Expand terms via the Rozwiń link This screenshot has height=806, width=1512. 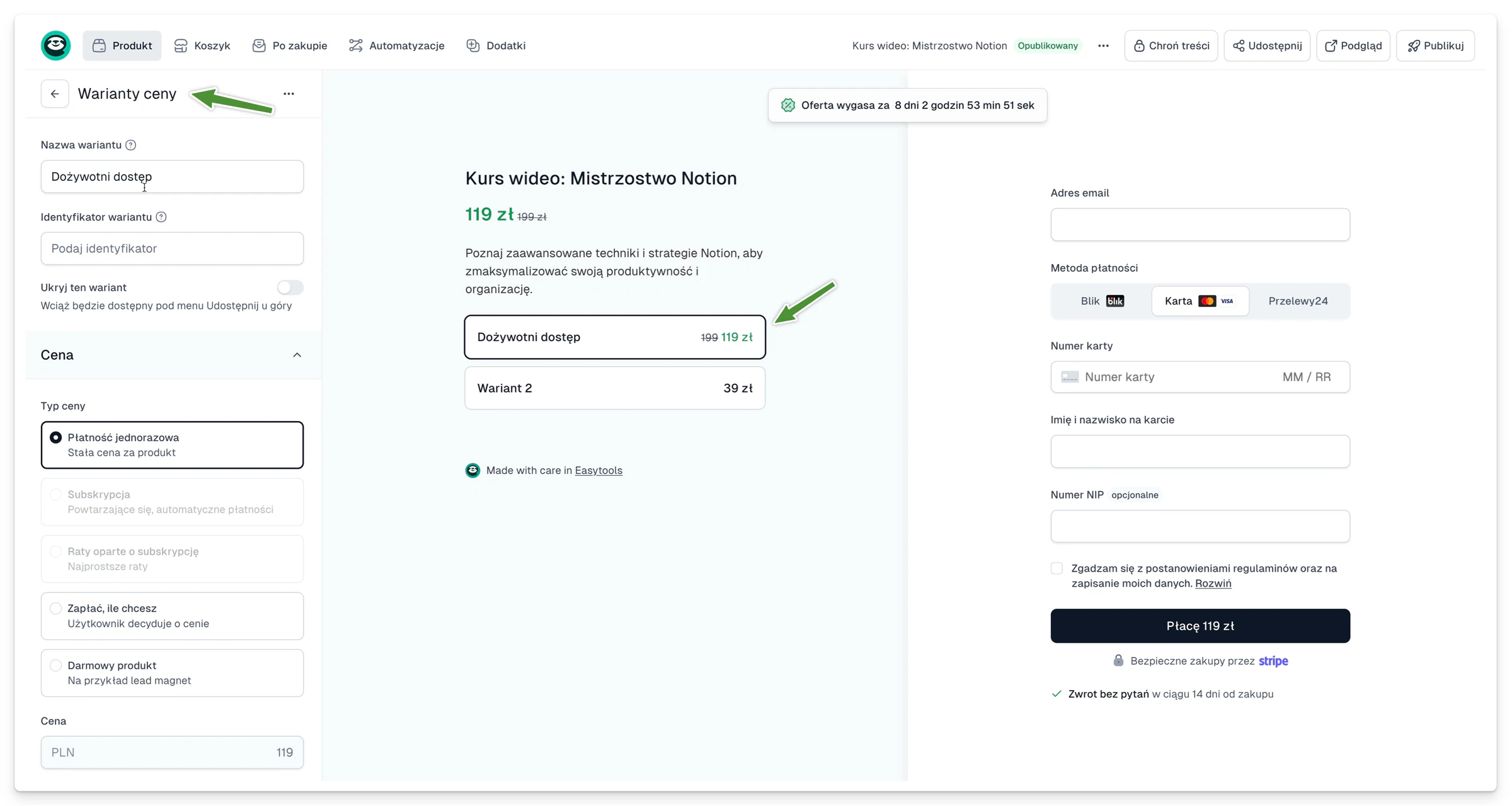1213,584
